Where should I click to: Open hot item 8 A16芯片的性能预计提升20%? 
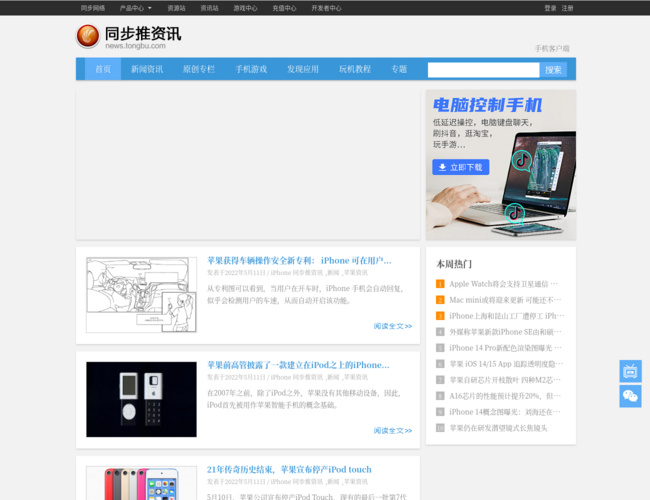tap(505, 396)
